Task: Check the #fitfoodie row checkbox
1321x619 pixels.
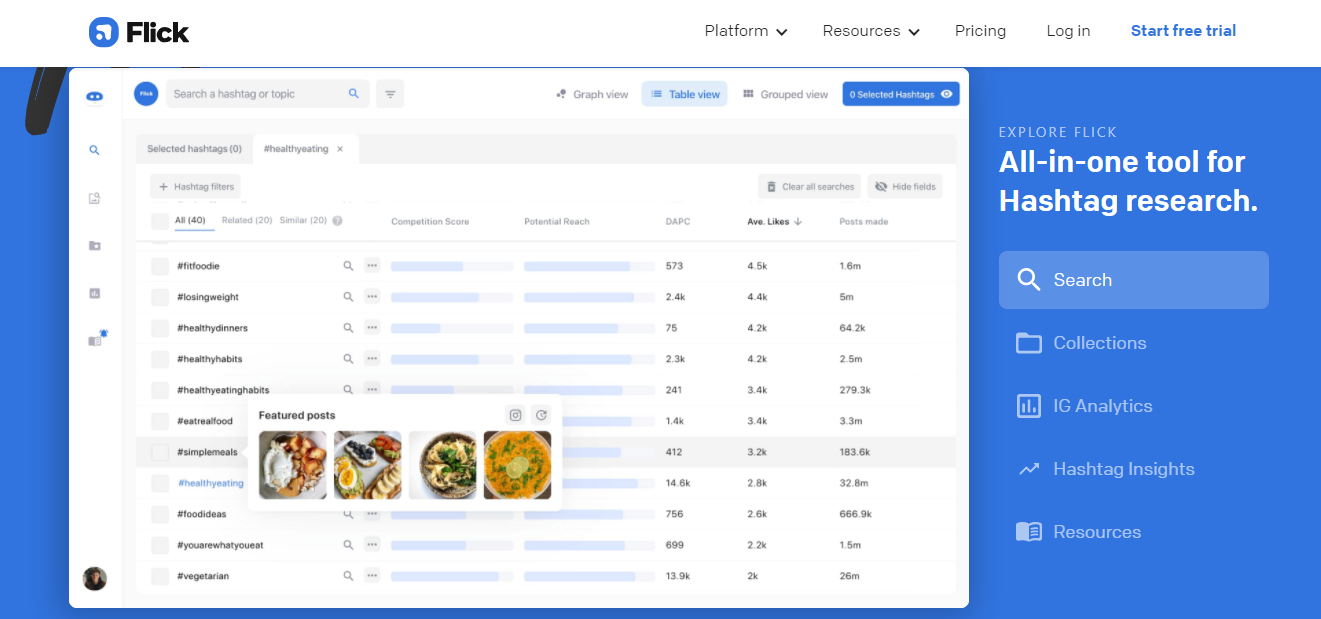Action: tap(160, 266)
